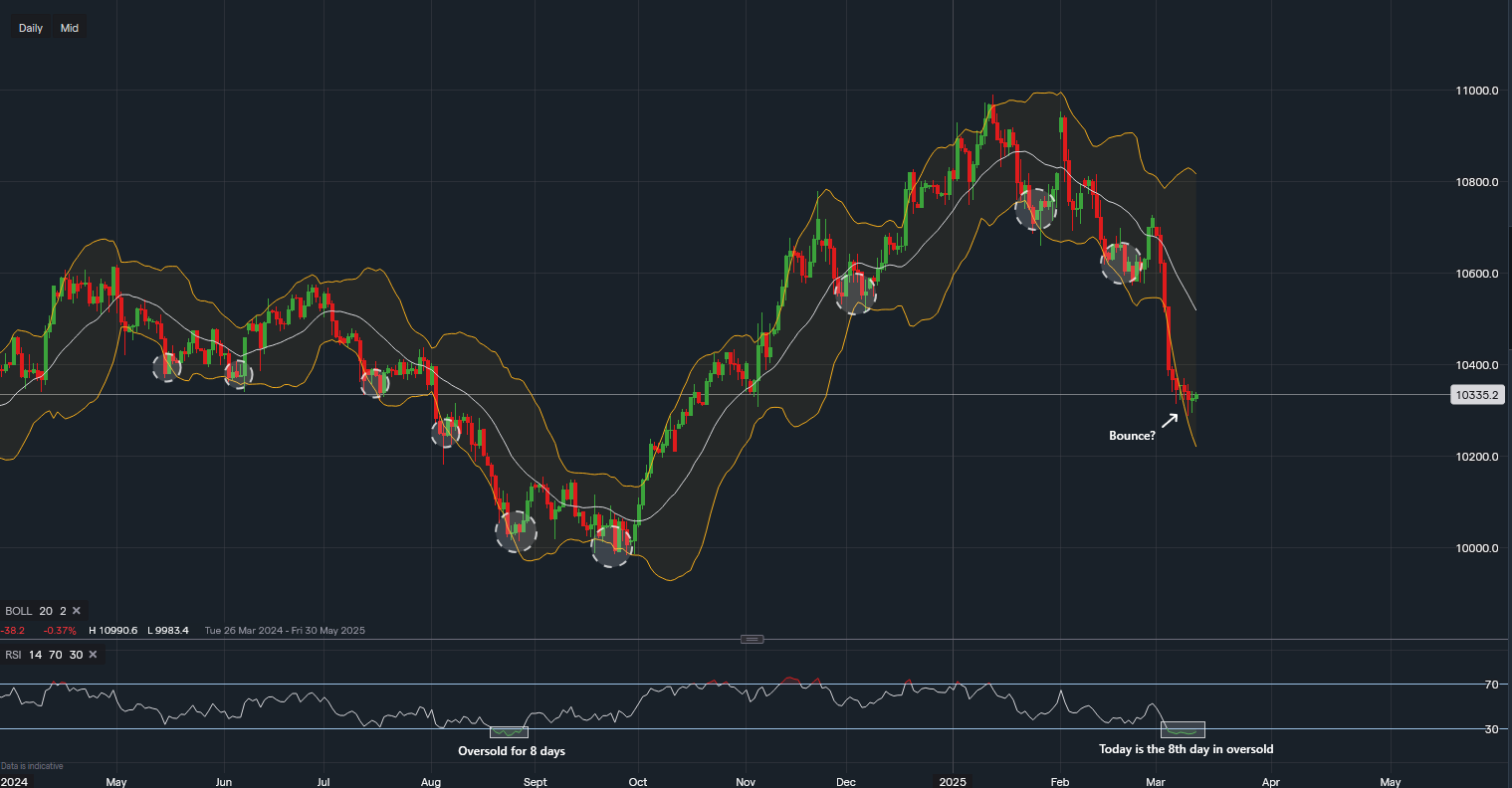The width and height of the screenshot is (1512, 788).
Task: Click the 11000.0 price axis label
Action: coord(1476,91)
